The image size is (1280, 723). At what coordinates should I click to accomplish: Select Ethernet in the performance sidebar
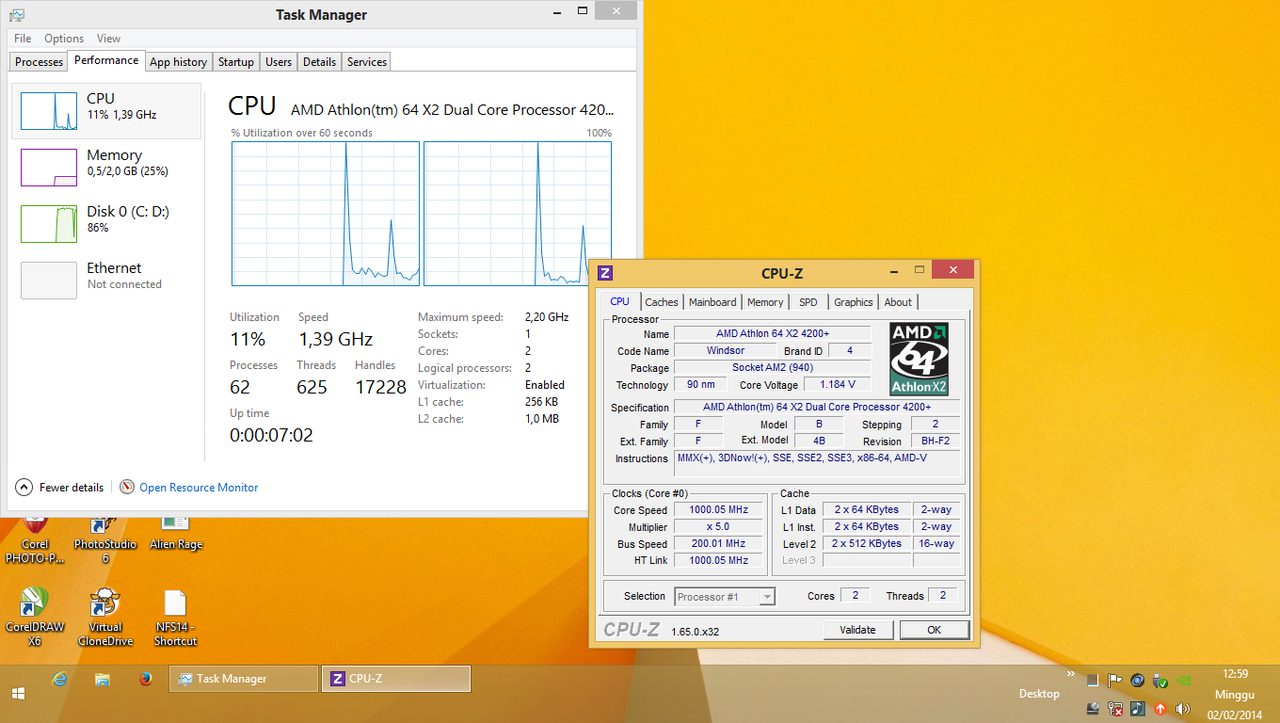[x=106, y=280]
